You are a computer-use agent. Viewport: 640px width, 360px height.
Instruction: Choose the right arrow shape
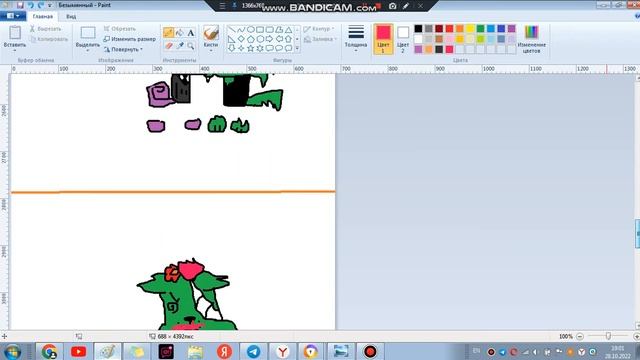coord(269,39)
